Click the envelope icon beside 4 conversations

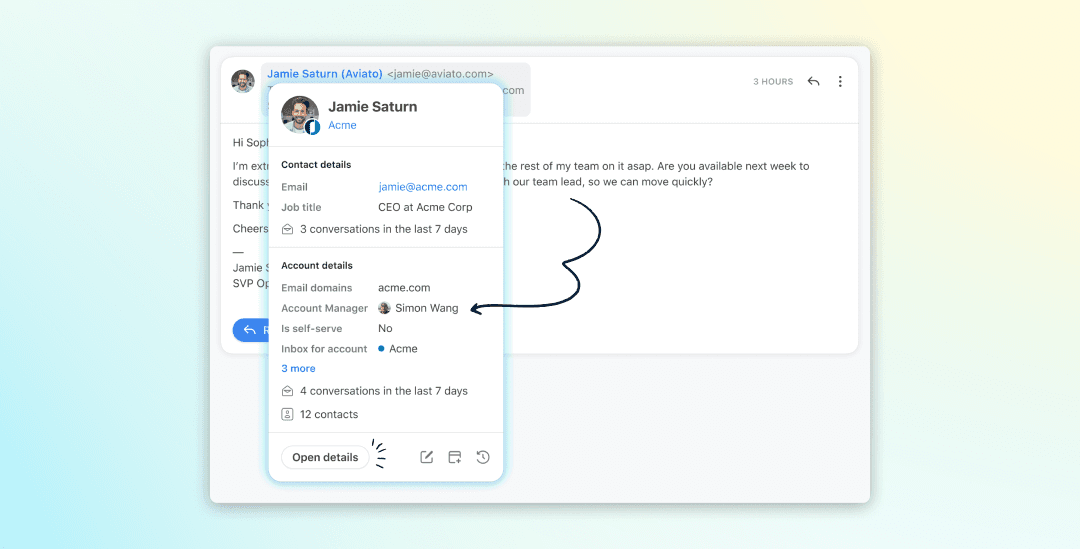click(287, 391)
